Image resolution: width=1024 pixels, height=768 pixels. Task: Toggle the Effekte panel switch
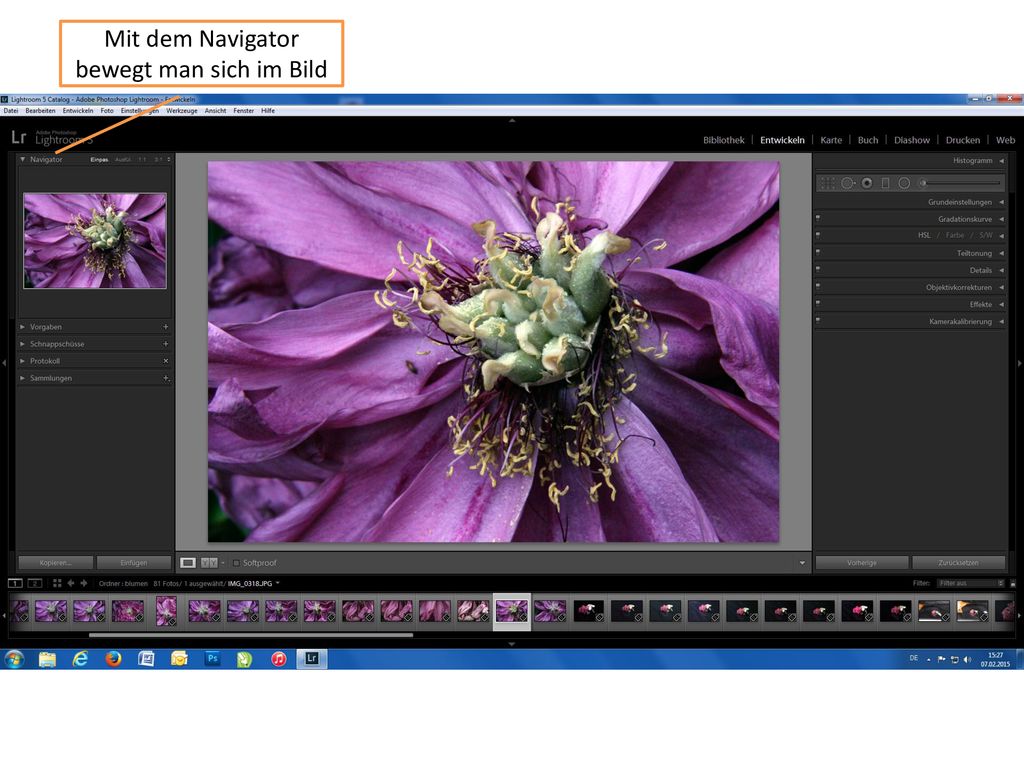pyautogui.click(x=818, y=302)
